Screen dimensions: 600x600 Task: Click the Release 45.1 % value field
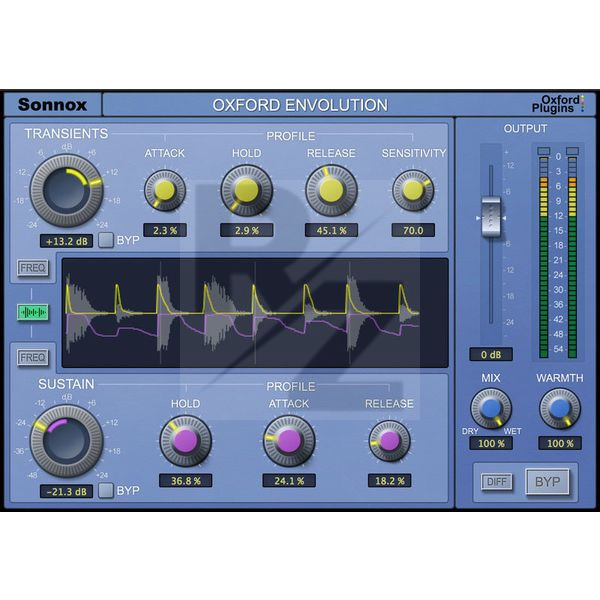point(331,230)
